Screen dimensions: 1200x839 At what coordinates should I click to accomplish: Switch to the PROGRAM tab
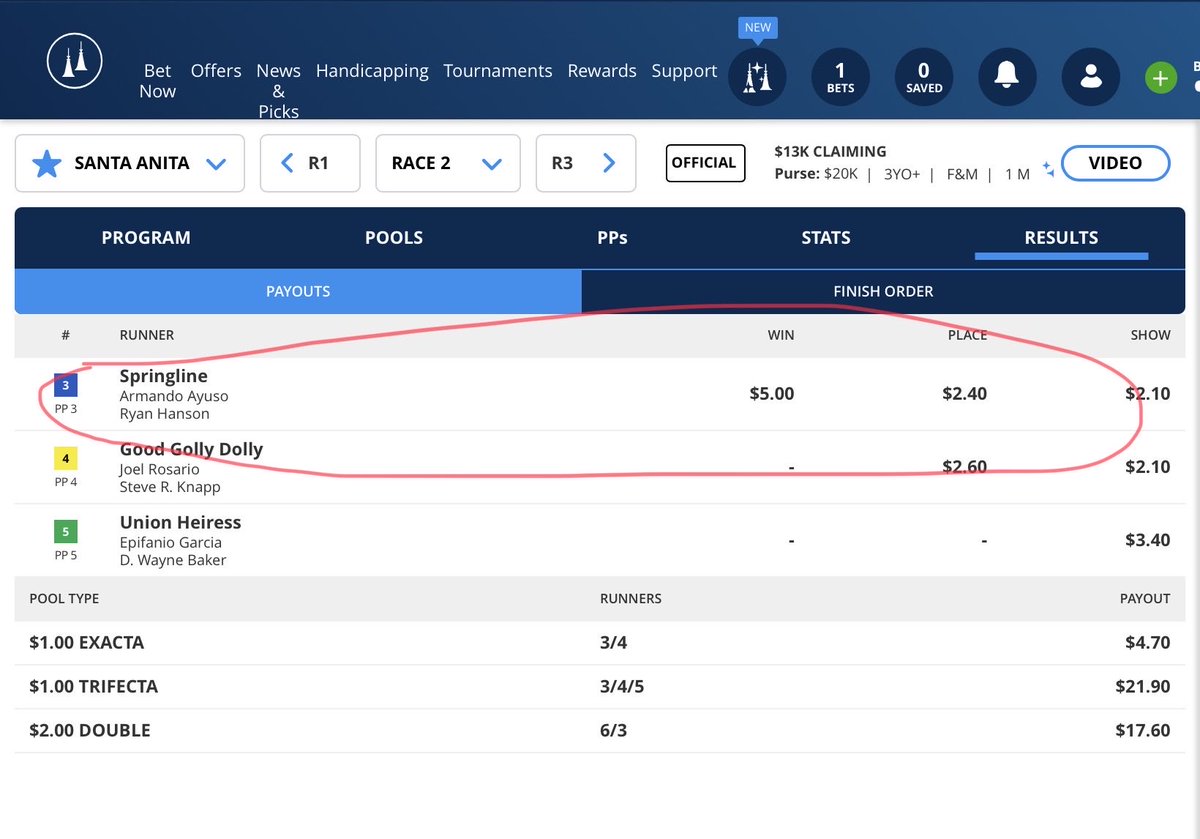click(146, 238)
